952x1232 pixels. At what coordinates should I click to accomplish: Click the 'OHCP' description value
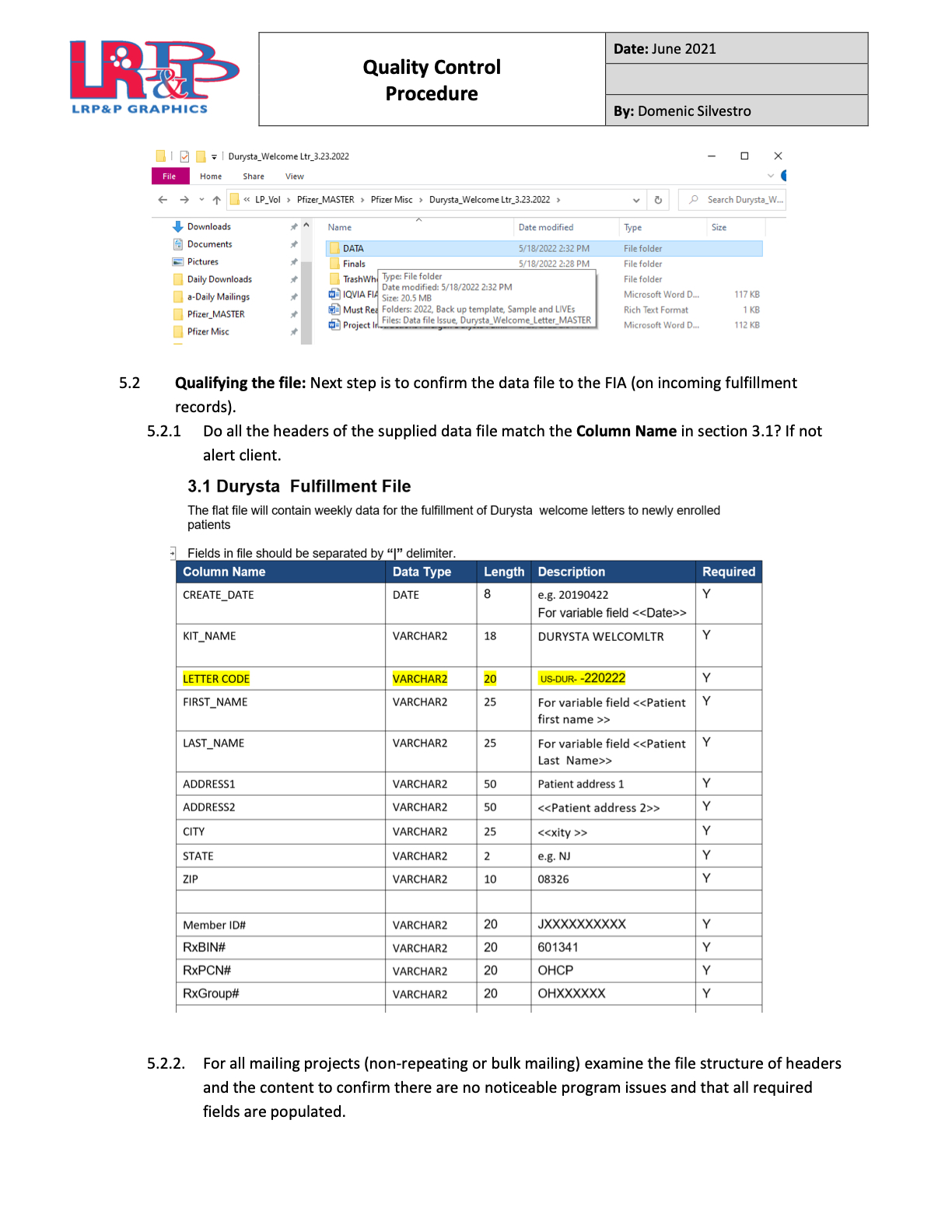pyautogui.click(x=555, y=971)
